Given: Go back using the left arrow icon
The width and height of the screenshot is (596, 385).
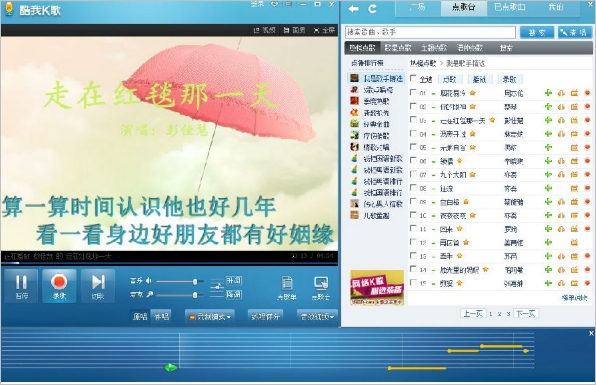Looking at the screenshot, I should coord(353,9).
